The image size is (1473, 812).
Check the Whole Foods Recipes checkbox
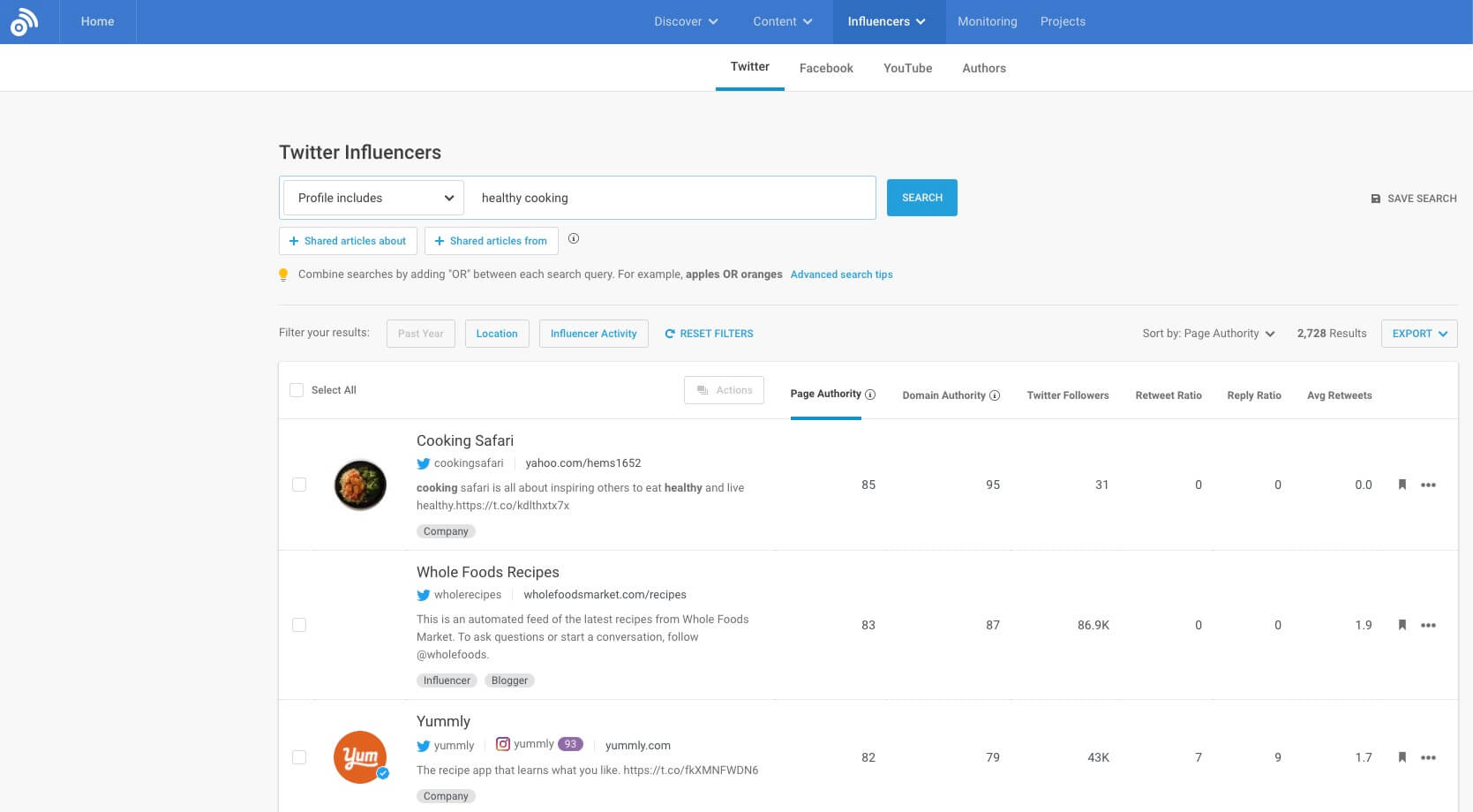[299, 624]
